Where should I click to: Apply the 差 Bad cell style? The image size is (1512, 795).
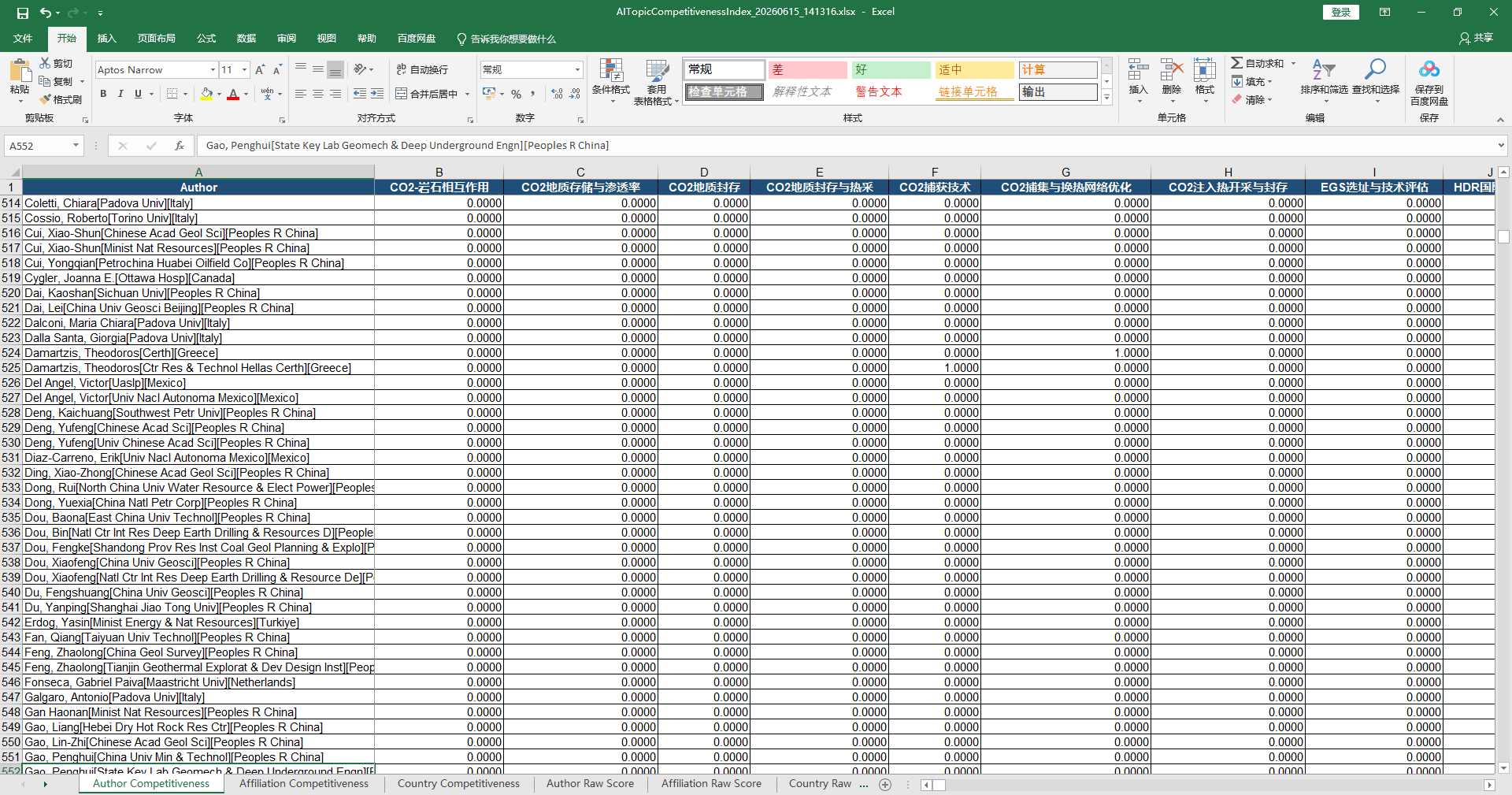tap(807, 70)
